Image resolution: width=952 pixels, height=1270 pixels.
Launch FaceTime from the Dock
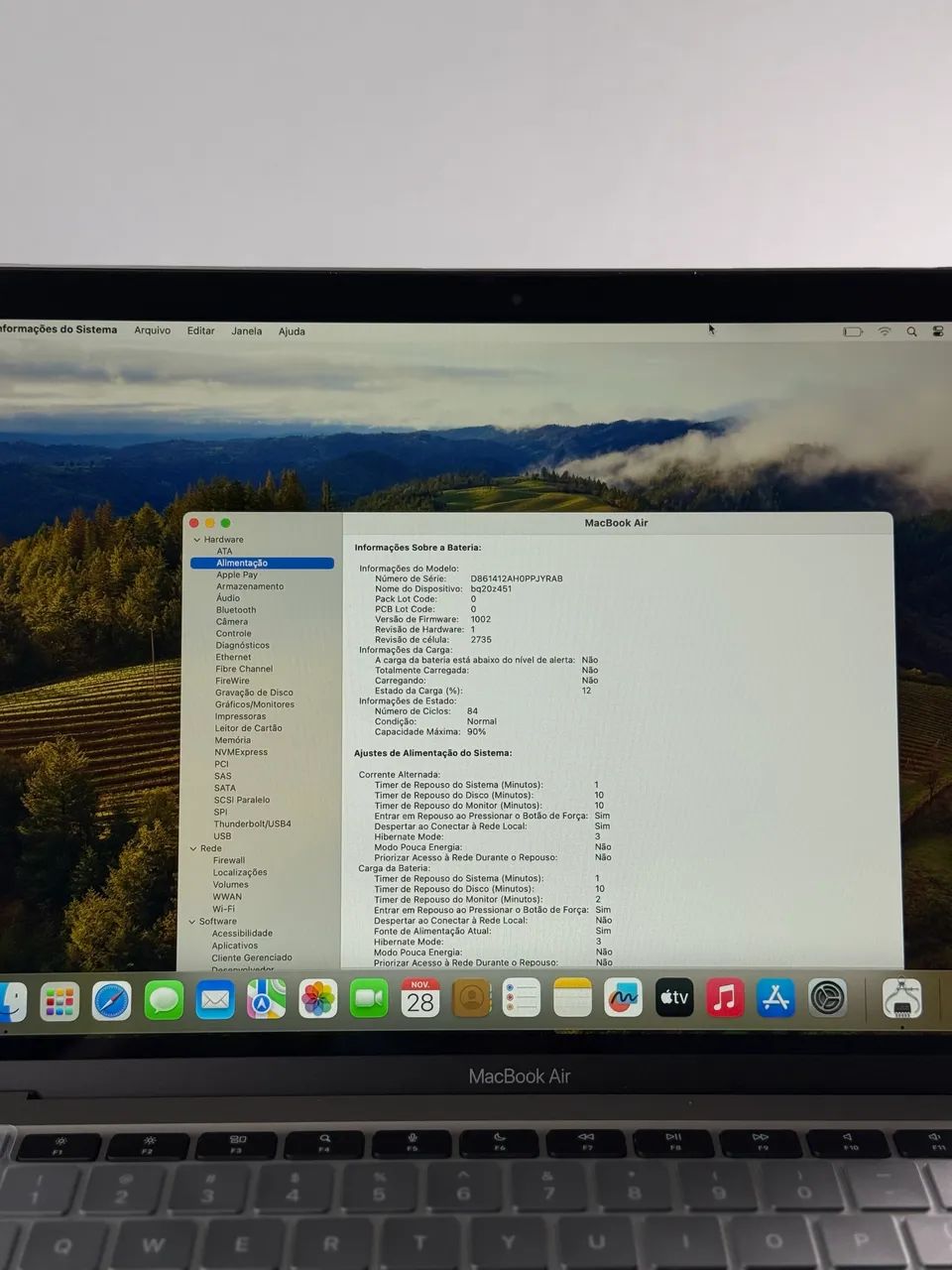pos(370,997)
